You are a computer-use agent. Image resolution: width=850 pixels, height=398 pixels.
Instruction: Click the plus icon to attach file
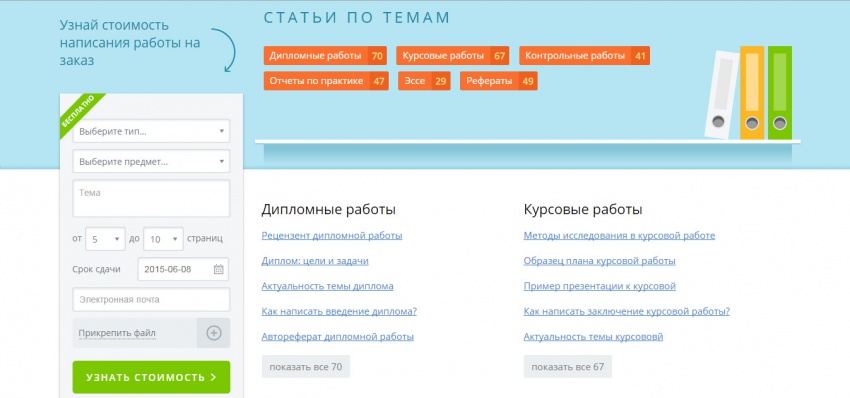click(214, 333)
